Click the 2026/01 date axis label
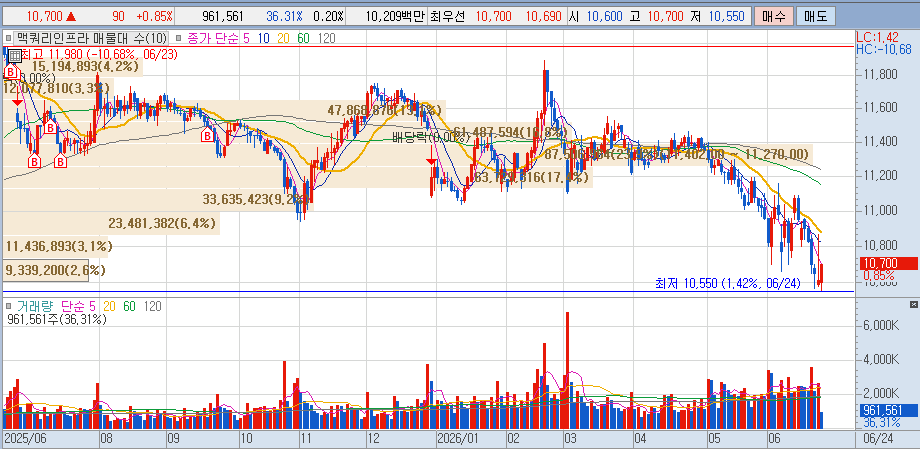 tap(460, 438)
